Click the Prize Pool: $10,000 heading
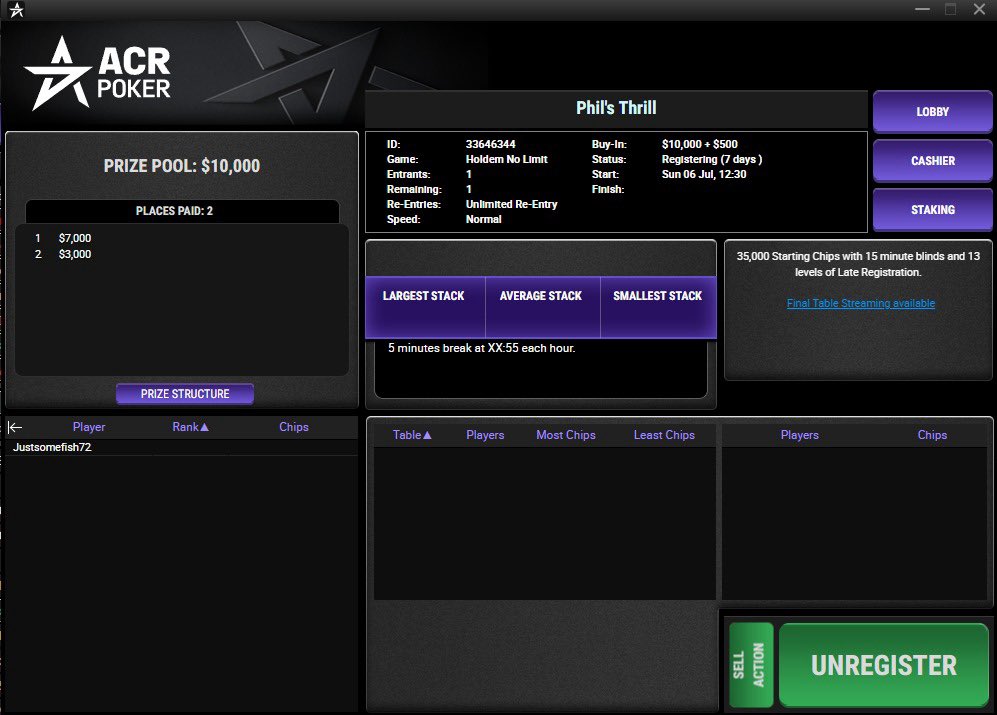The image size is (997, 715). (182, 166)
